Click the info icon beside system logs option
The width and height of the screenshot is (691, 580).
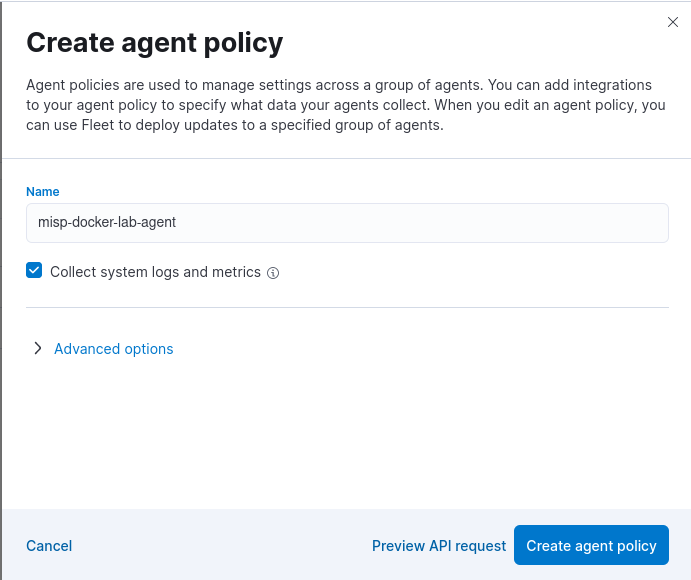click(x=273, y=273)
